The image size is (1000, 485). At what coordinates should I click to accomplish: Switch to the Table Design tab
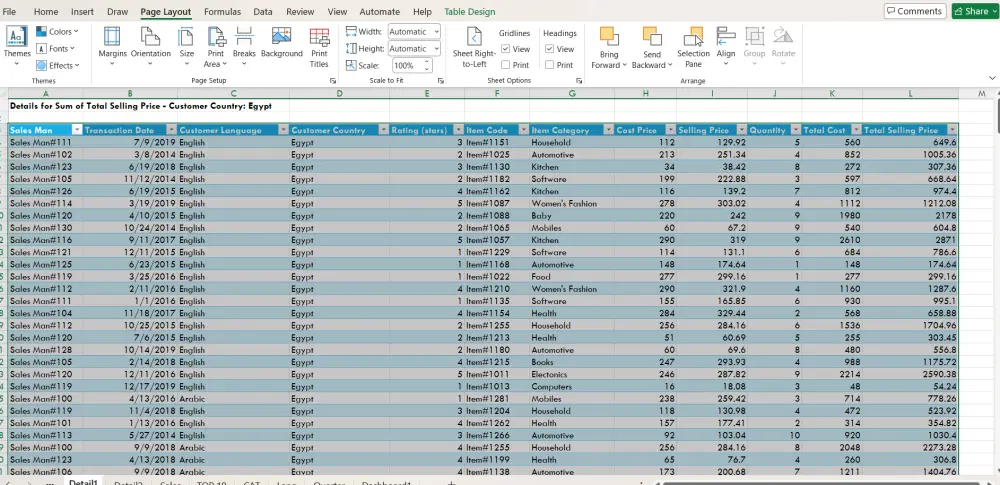pyautogui.click(x=469, y=11)
